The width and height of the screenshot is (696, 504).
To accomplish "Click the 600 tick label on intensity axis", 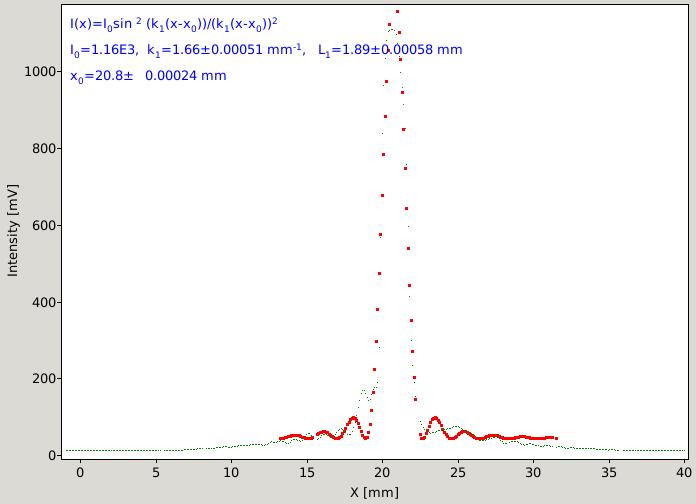I will click(x=44, y=225).
